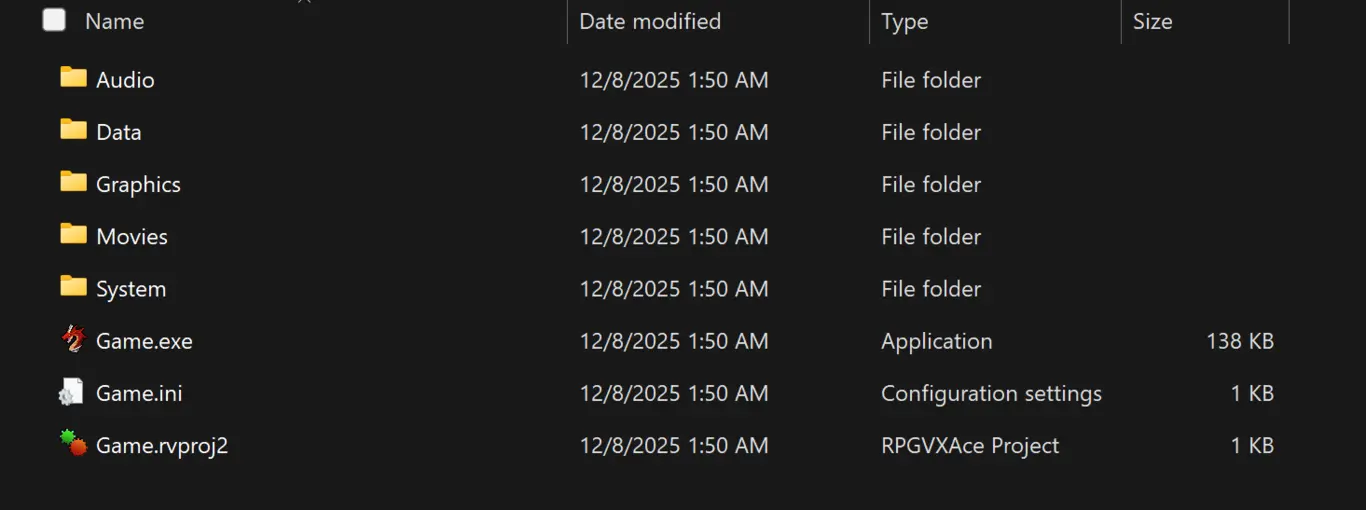Select the System folder icon
Image resolution: width=1366 pixels, height=510 pixels.
73,287
